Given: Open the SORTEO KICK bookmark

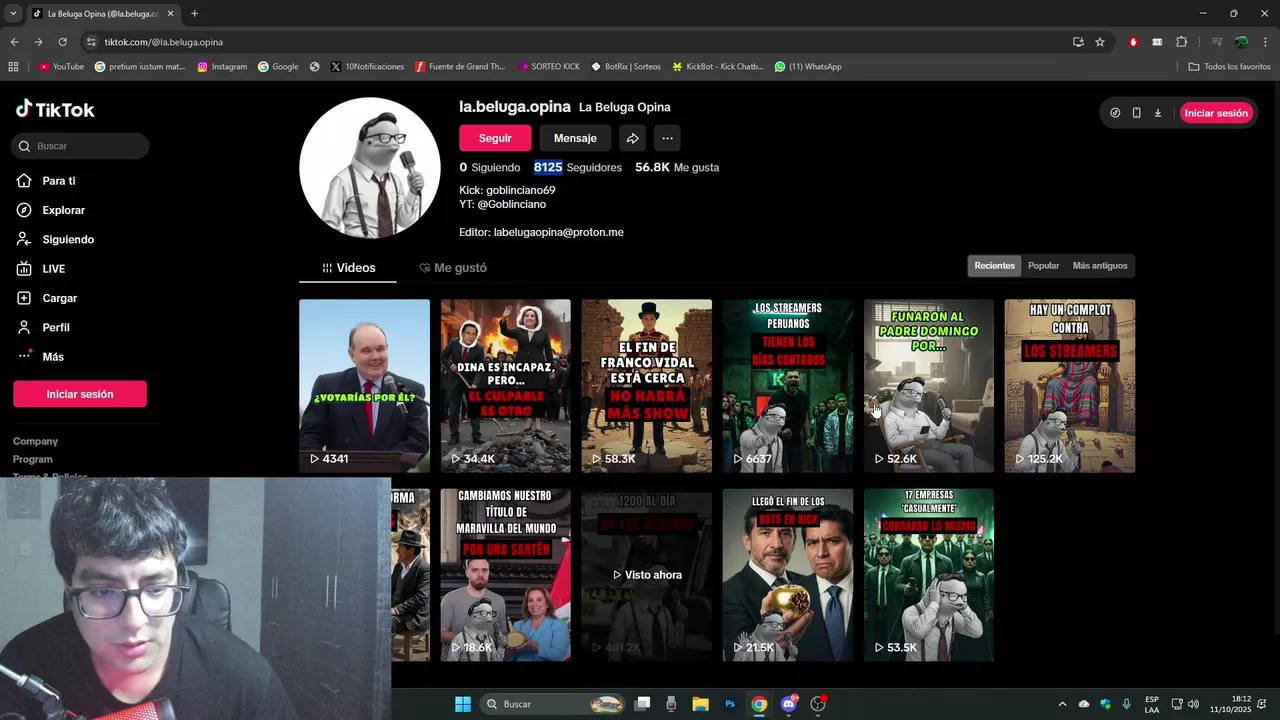Looking at the screenshot, I should pos(549,67).
